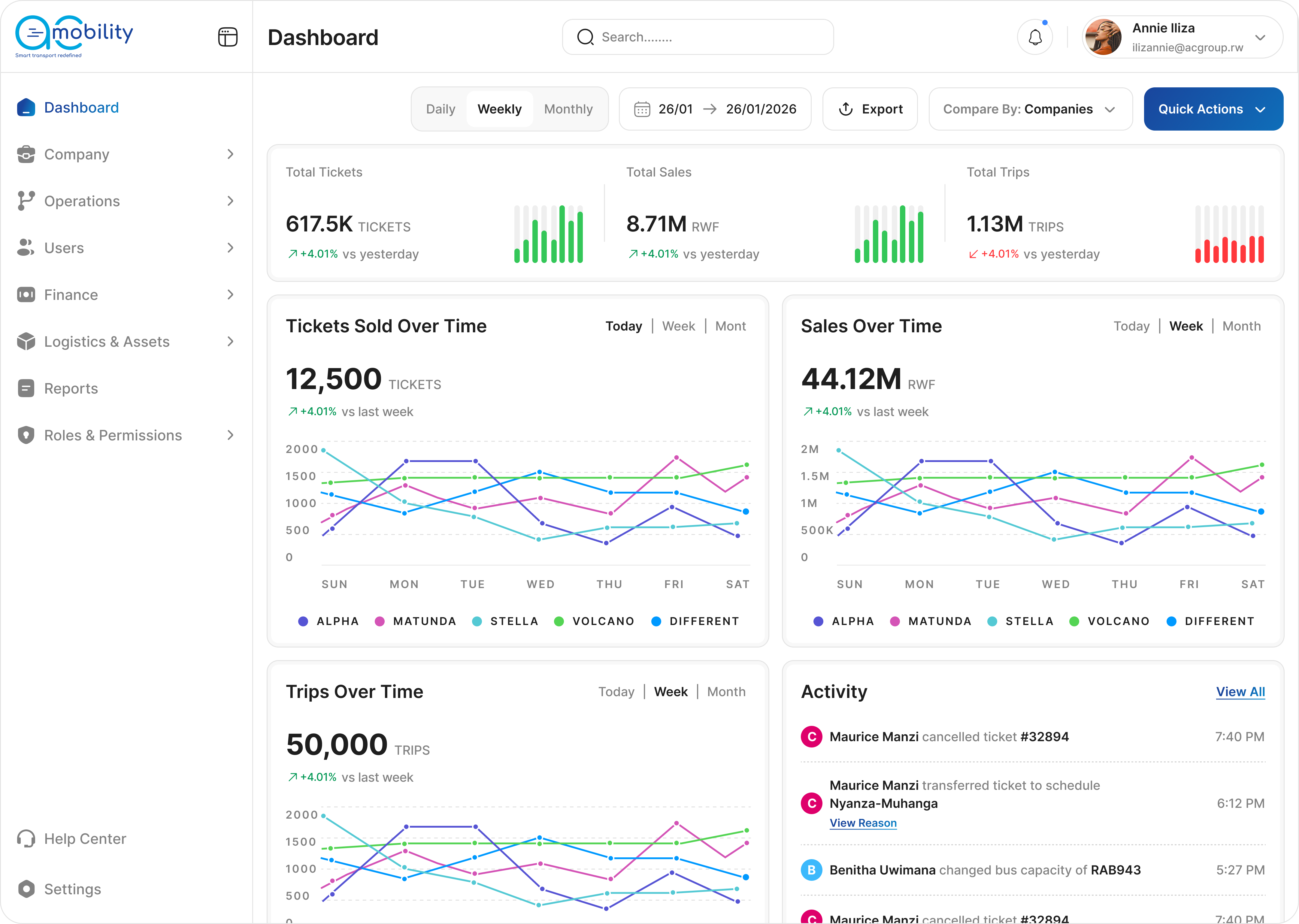Click the Operations branch icon
Screen dimensions: 1299x924
[26, 201]
